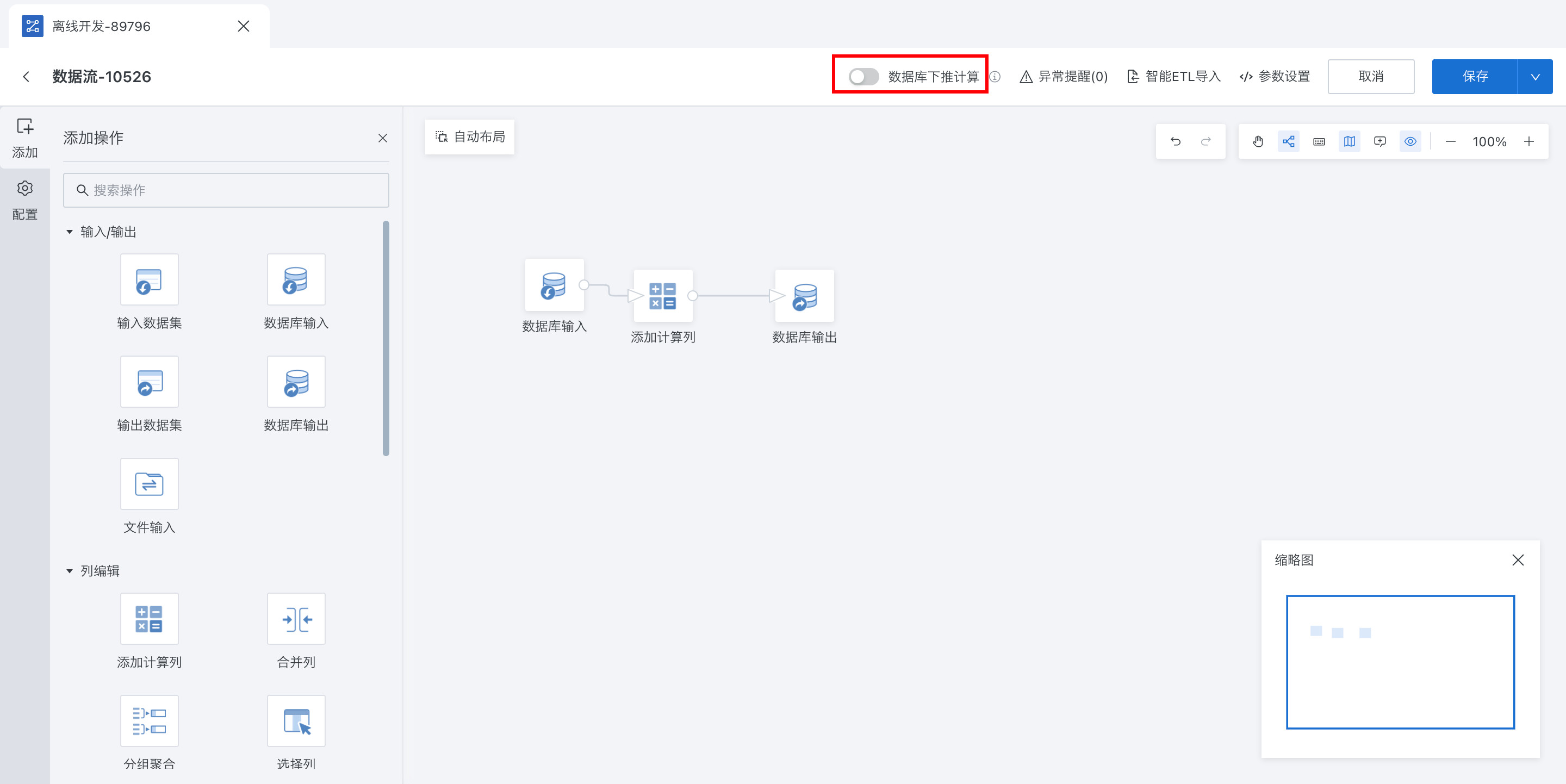The image size is (1566, 784).
Task: Click the 自动布局 button
Action: (x=469, y=137)
